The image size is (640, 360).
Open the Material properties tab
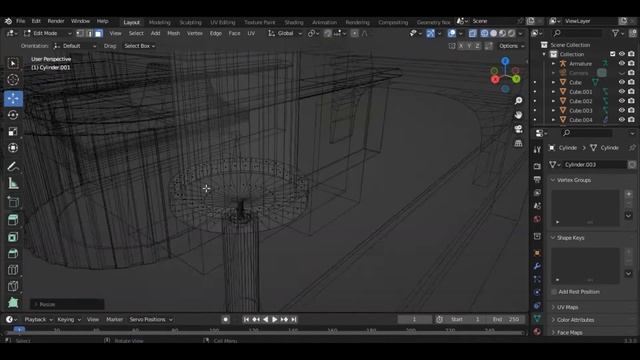click(537, 331)
